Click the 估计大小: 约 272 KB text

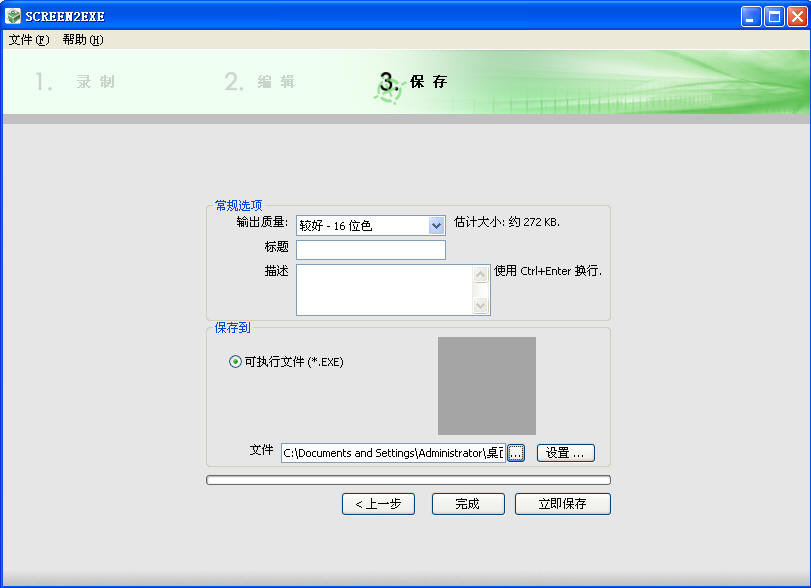[507, 222]
